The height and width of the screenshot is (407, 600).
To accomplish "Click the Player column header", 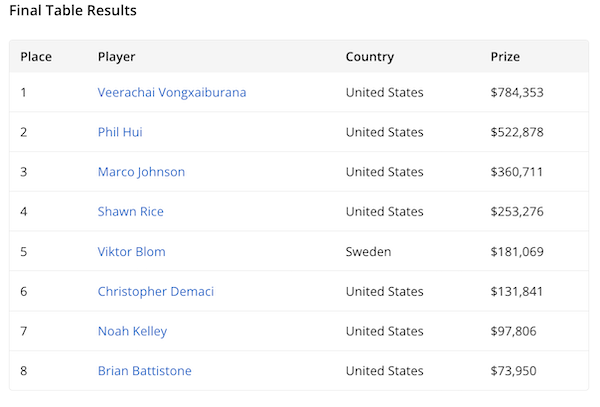I will coord(116,57).
